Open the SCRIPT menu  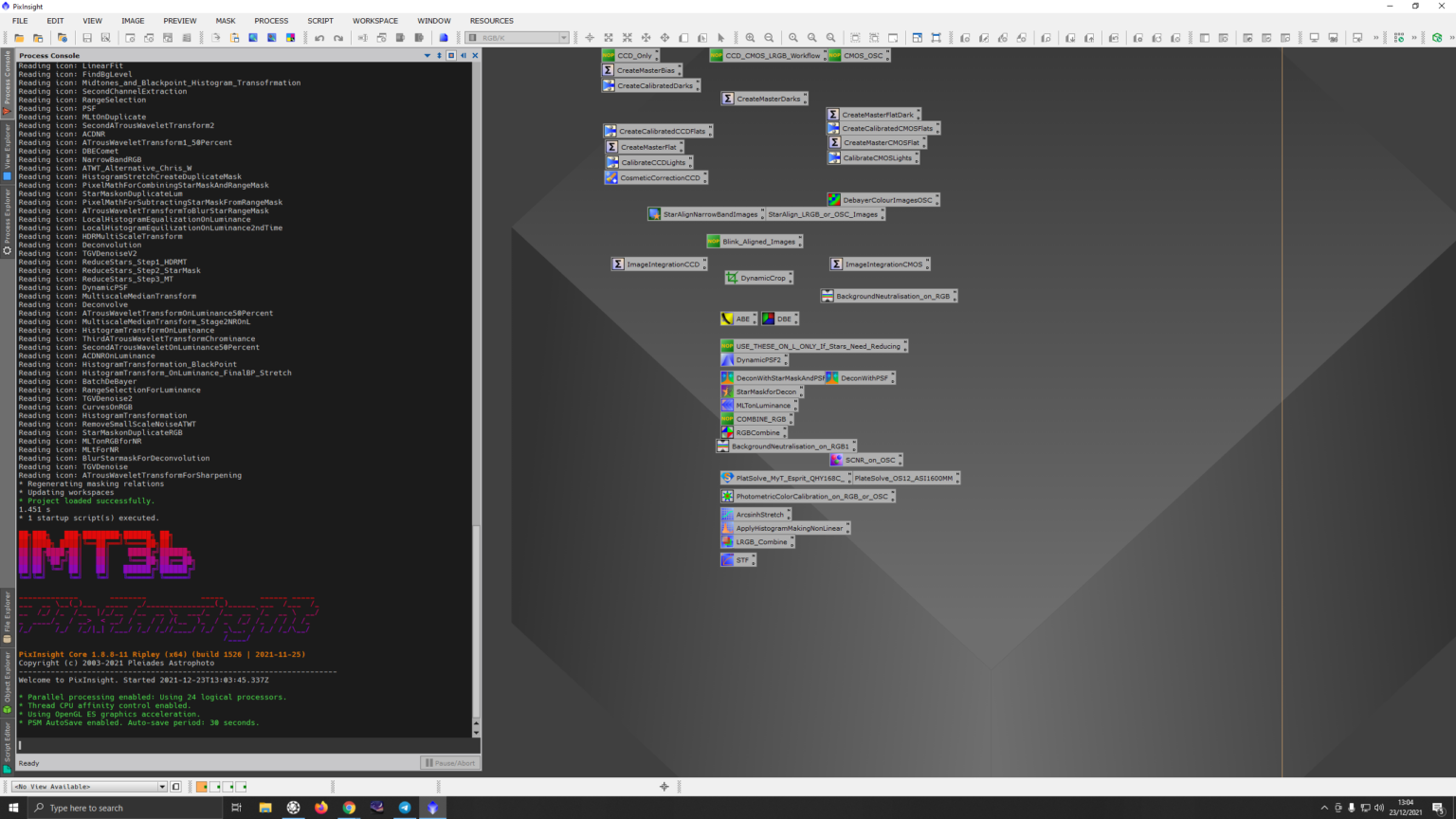(320, 21)
